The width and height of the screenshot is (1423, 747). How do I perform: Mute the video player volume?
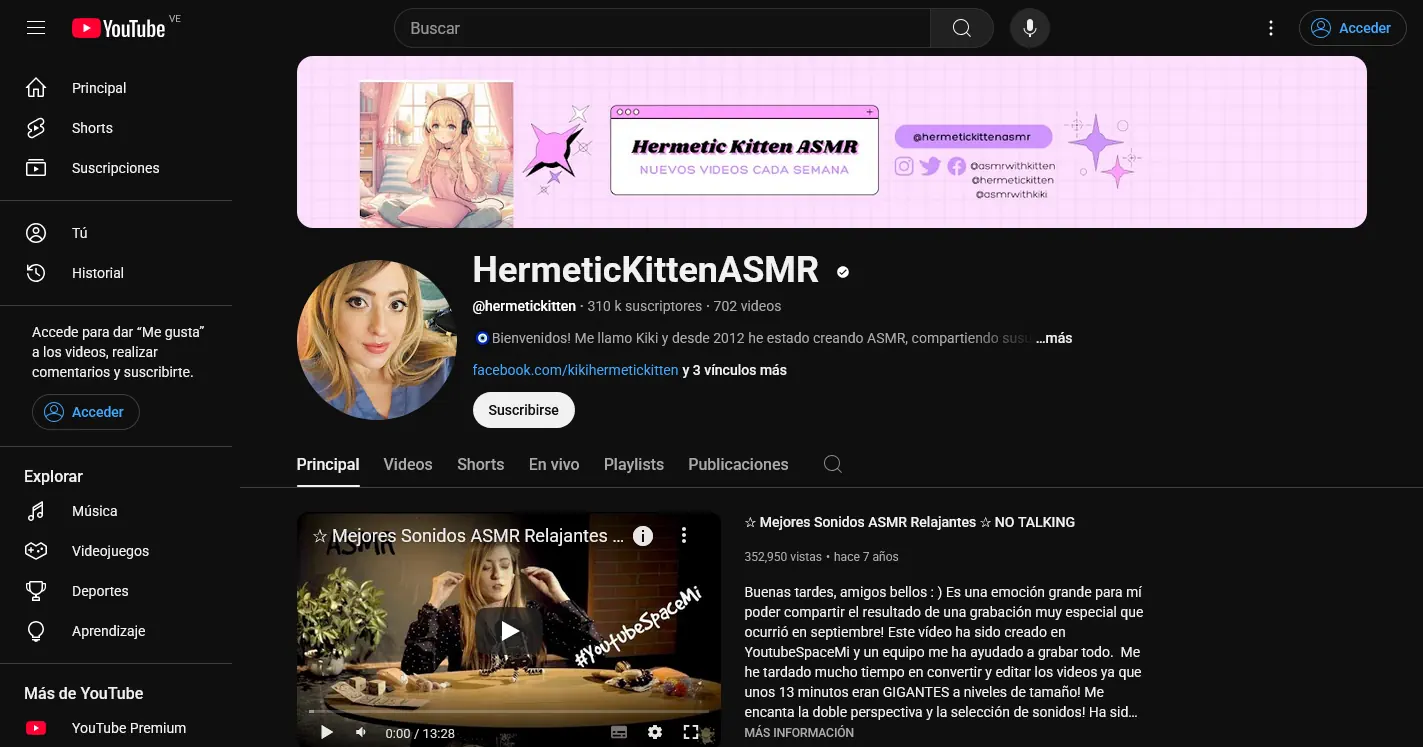361,732
